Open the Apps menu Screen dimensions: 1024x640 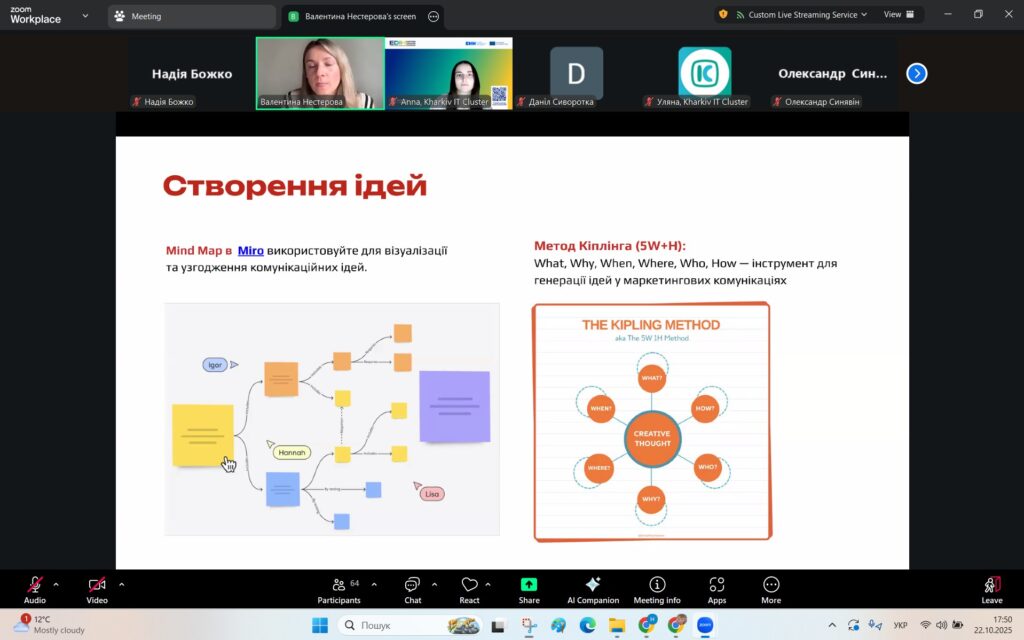716,586
